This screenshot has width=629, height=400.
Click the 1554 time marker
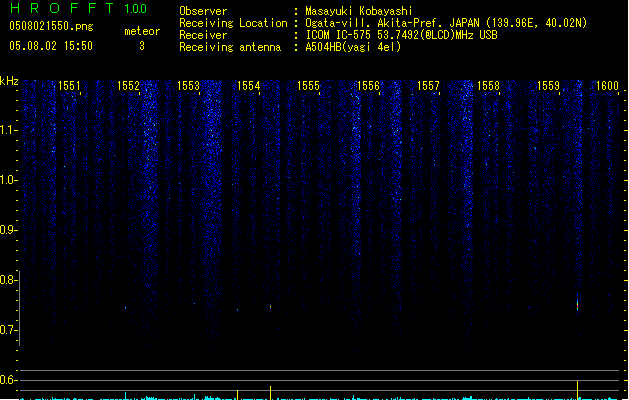pos(249,86)
